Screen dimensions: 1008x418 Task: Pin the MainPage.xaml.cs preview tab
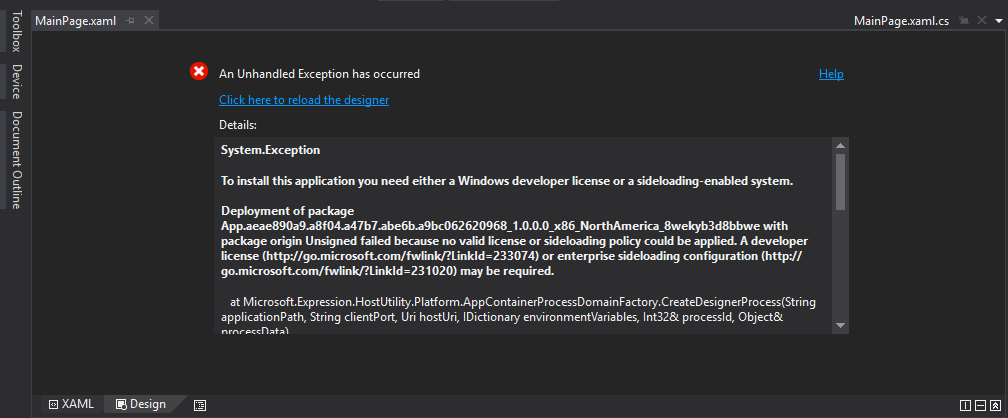[964, 21]
